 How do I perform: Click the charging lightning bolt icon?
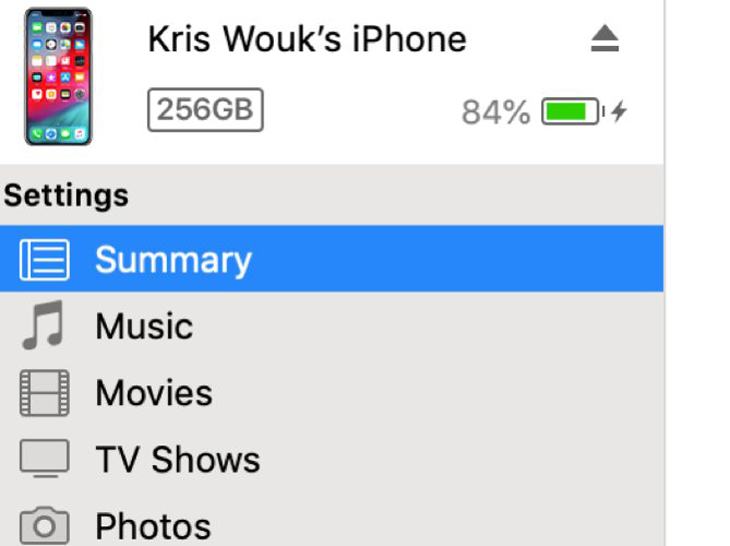[619, 111]
